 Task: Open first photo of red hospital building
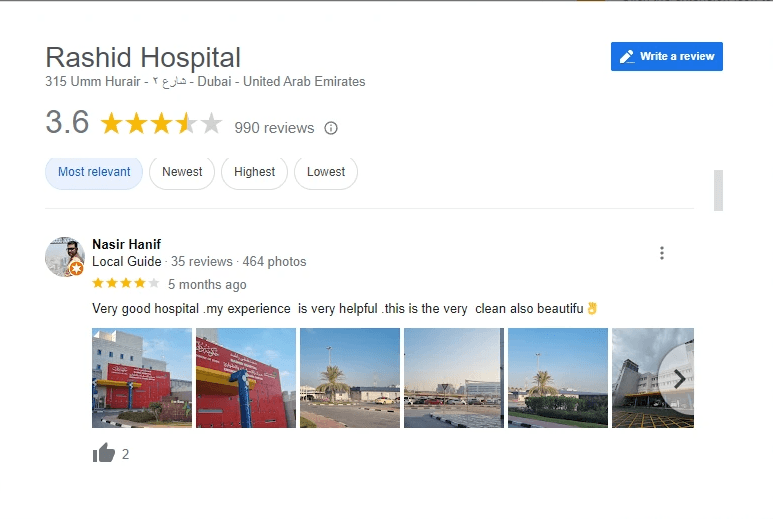[142, 378]
